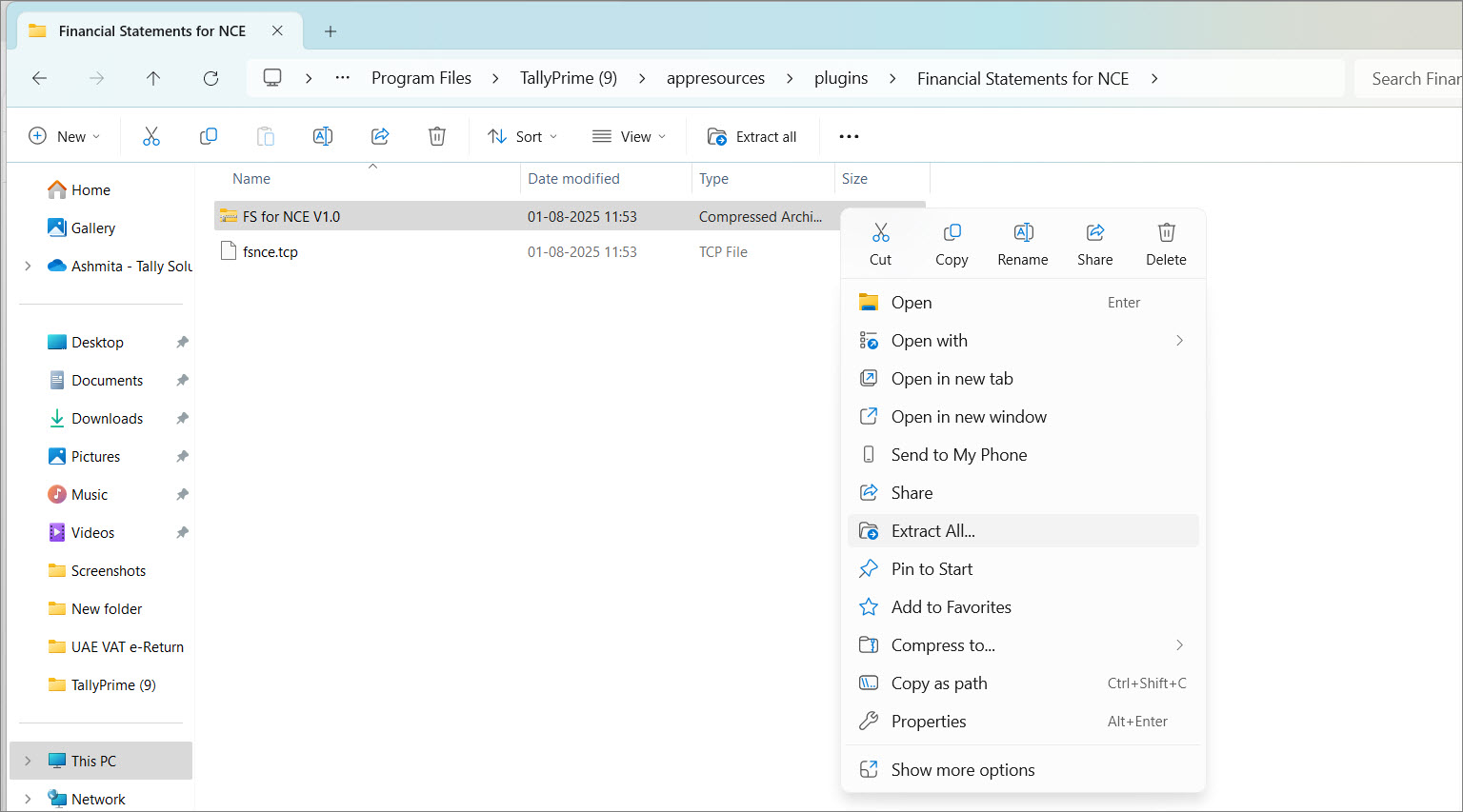Choose Add to Favorites
The height and width of the screenshot is (812, 1463).
coord(1023,607)
